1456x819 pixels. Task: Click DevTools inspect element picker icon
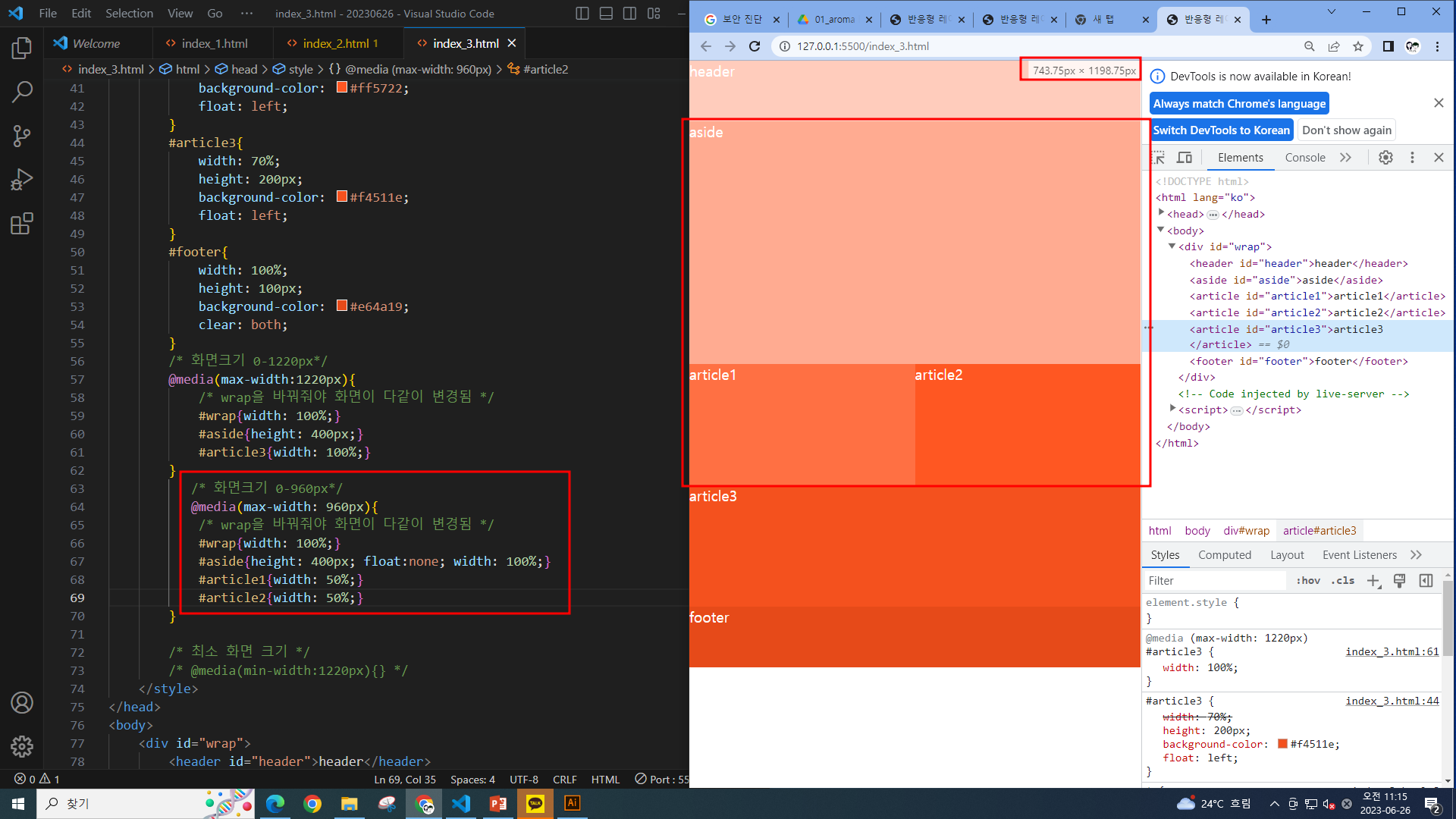tap(1158, 158)
